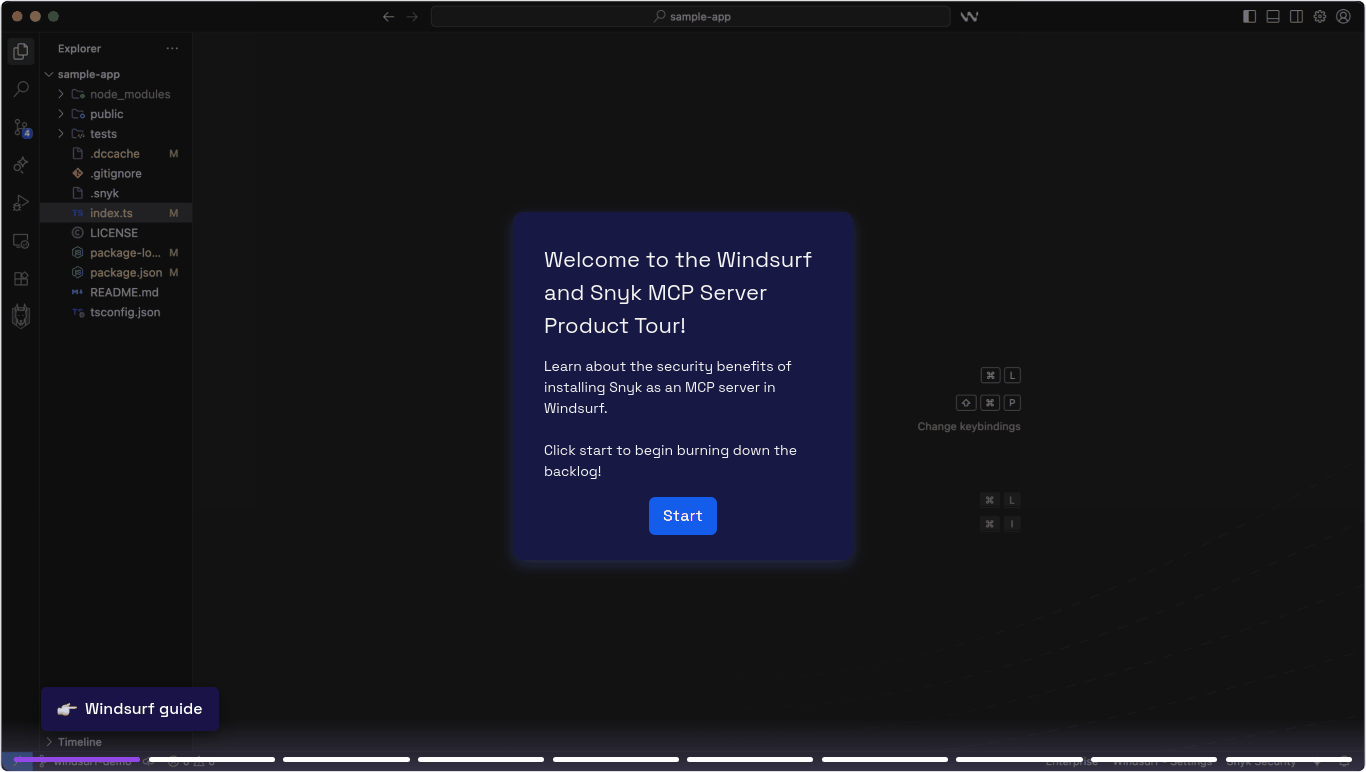Select the index.ts file

(x=116, y=213)
